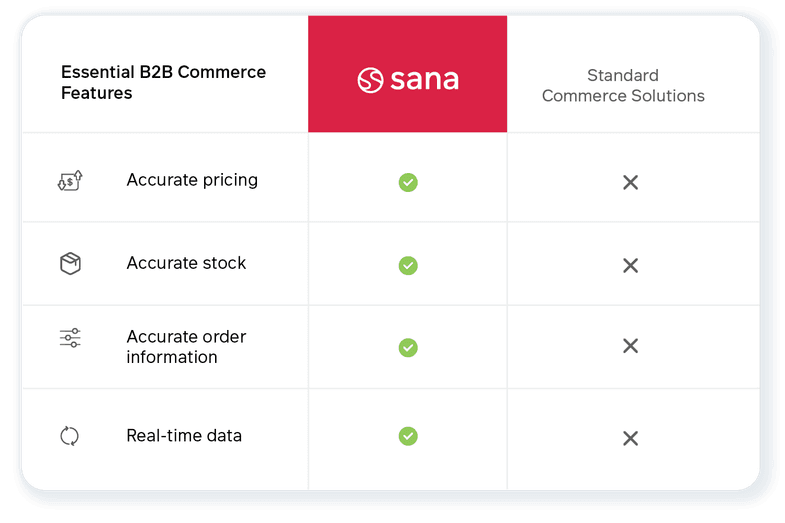785x523 pixels.
Task: Click the Sana logo in red header
Action: pos(408,80)
